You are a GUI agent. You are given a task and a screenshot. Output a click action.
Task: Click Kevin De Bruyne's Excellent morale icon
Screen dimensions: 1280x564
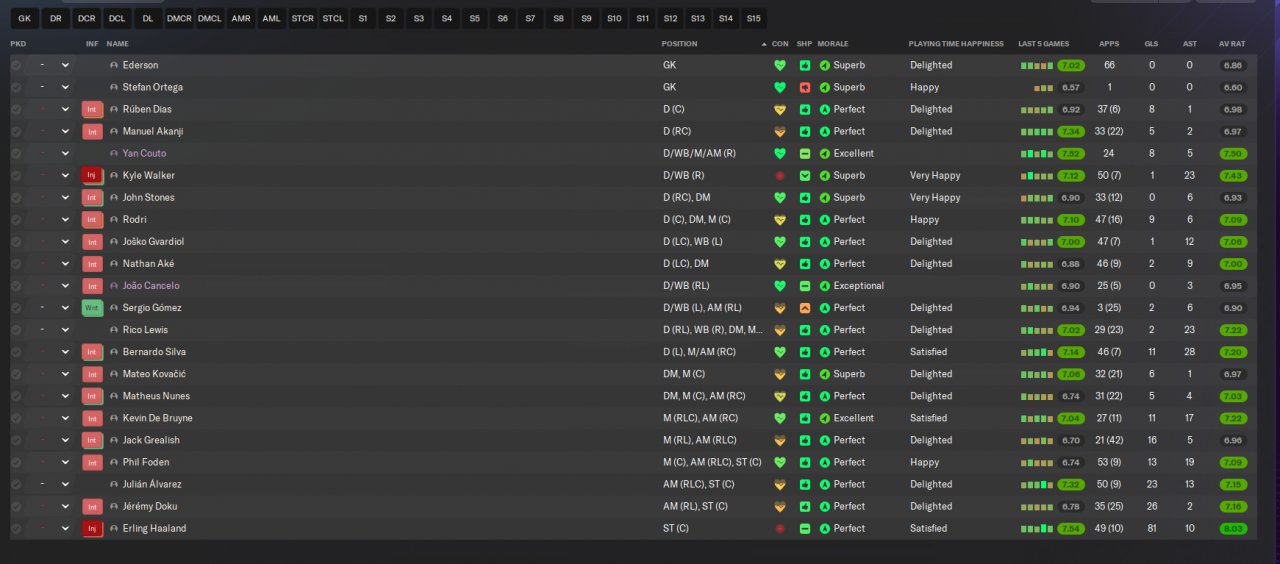825,418
